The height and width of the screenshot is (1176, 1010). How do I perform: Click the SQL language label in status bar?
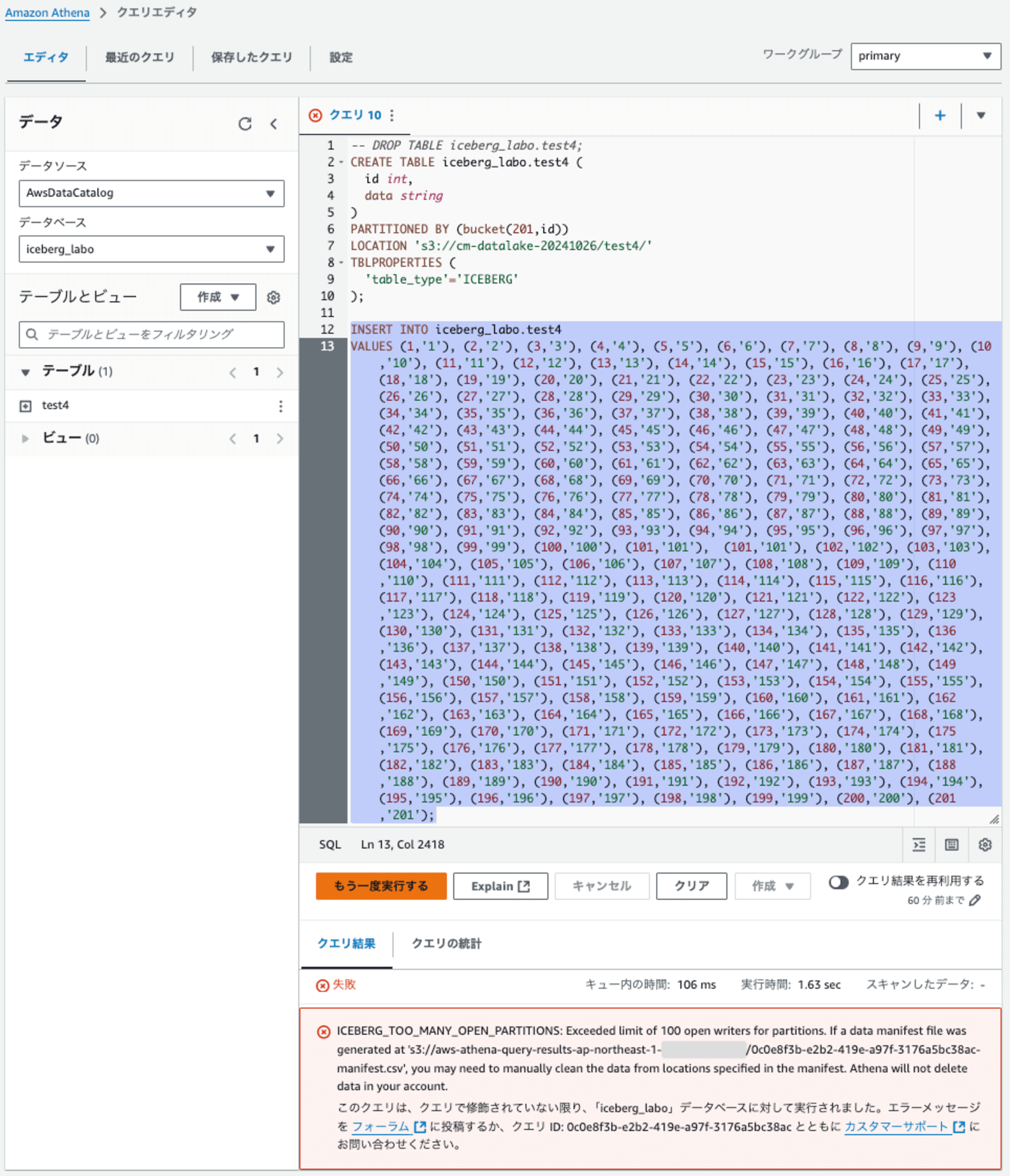(330, 844)
